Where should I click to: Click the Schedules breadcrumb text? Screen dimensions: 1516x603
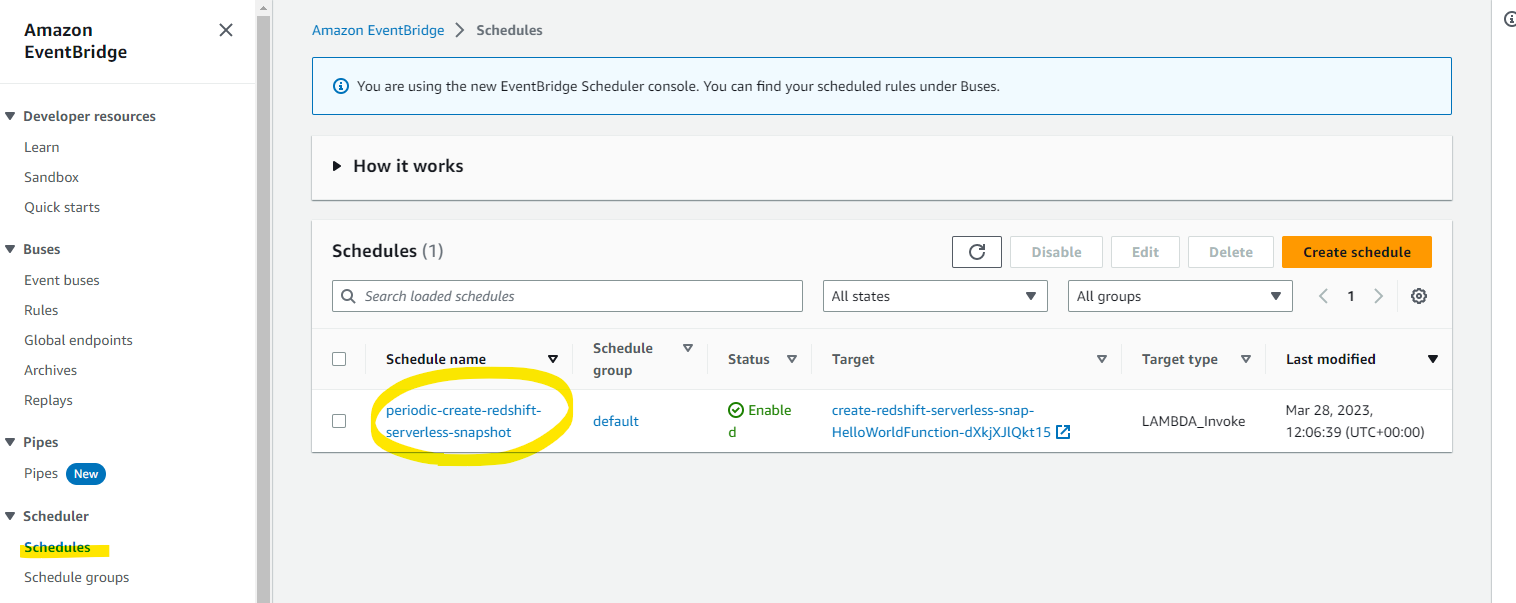tap(509, 30)
